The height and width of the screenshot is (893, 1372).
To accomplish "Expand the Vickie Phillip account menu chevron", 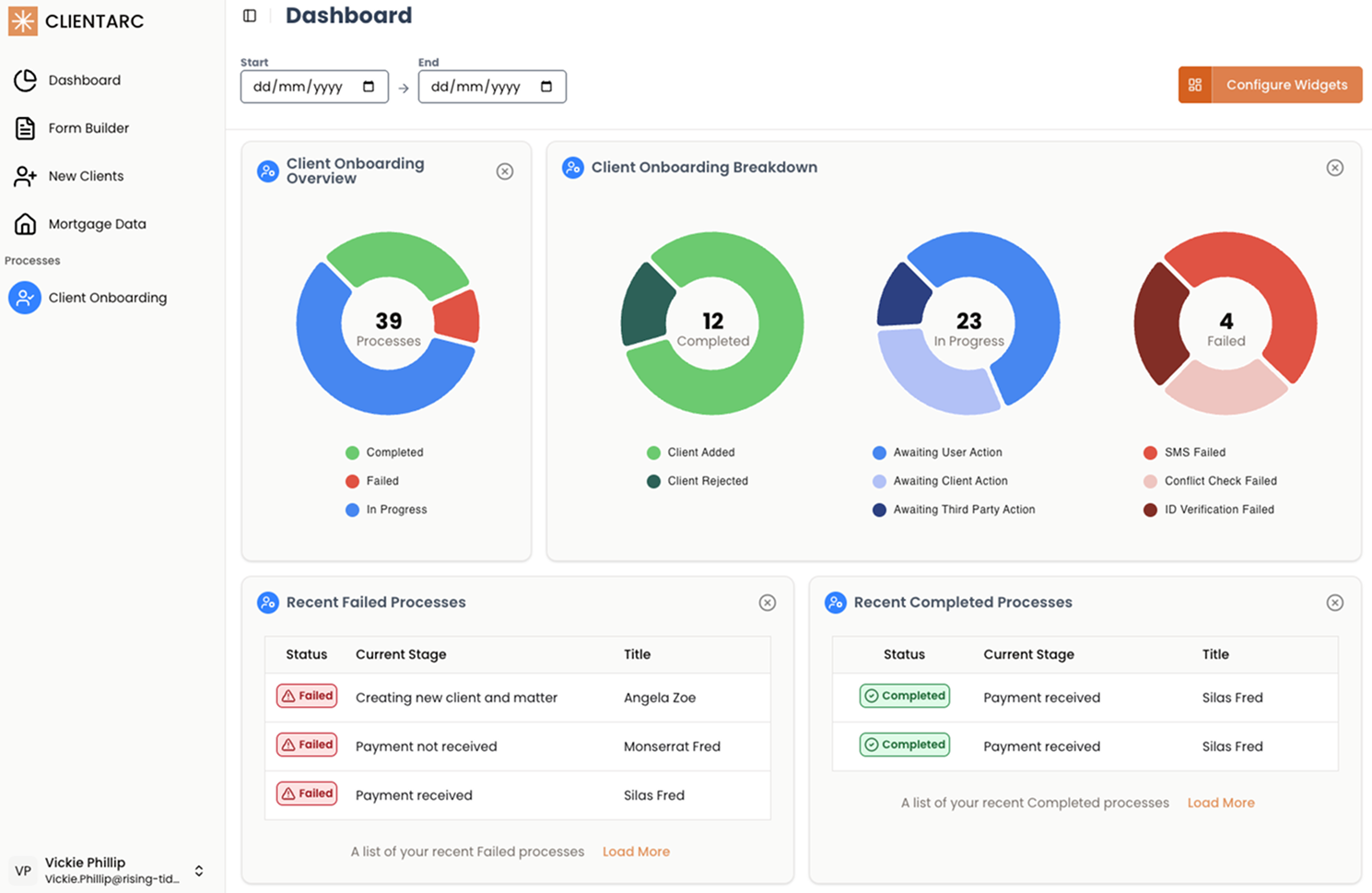I will click(x=199, y=871).
